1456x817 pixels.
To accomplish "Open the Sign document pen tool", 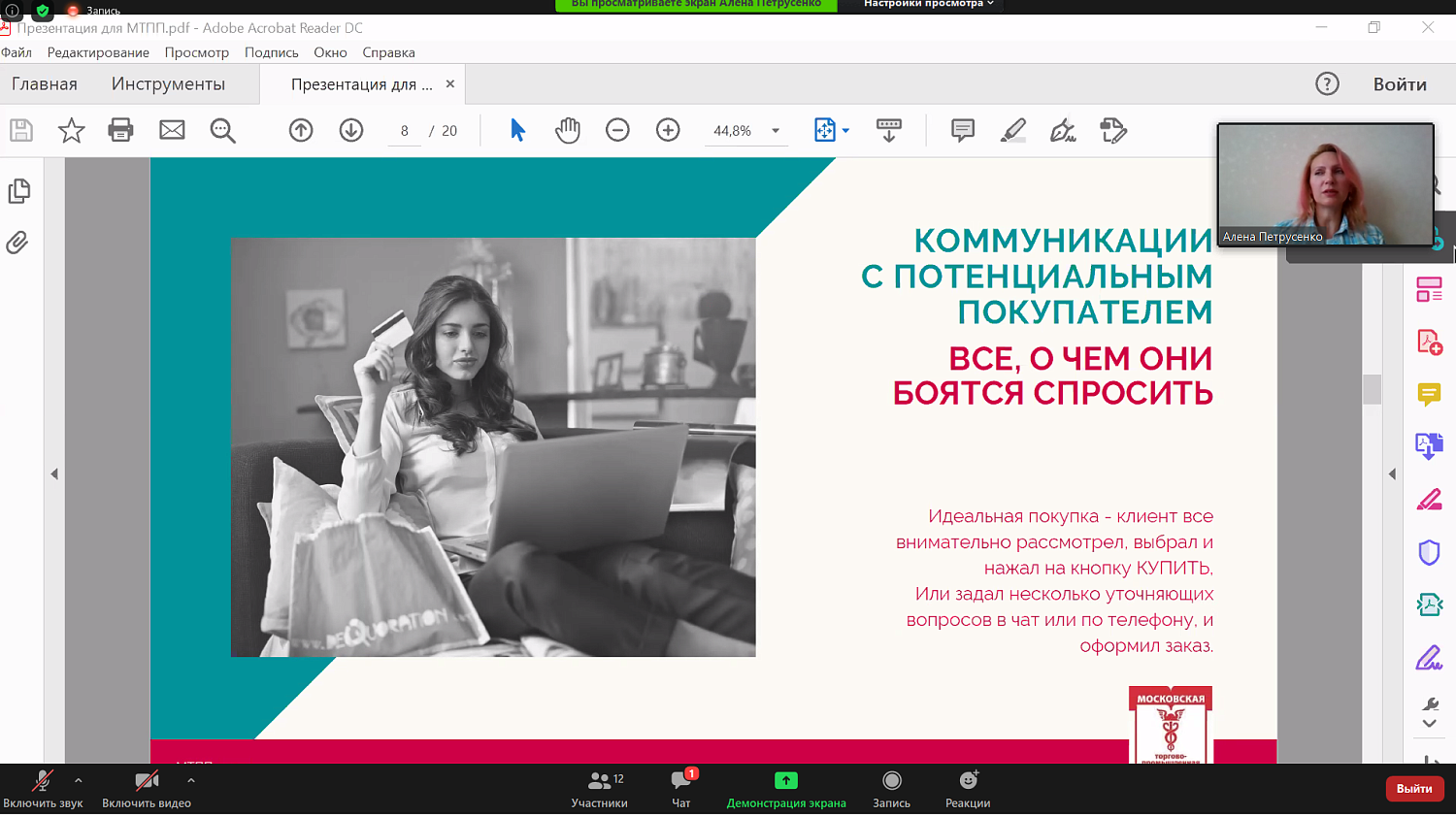I will click(x=1063, y=130).
